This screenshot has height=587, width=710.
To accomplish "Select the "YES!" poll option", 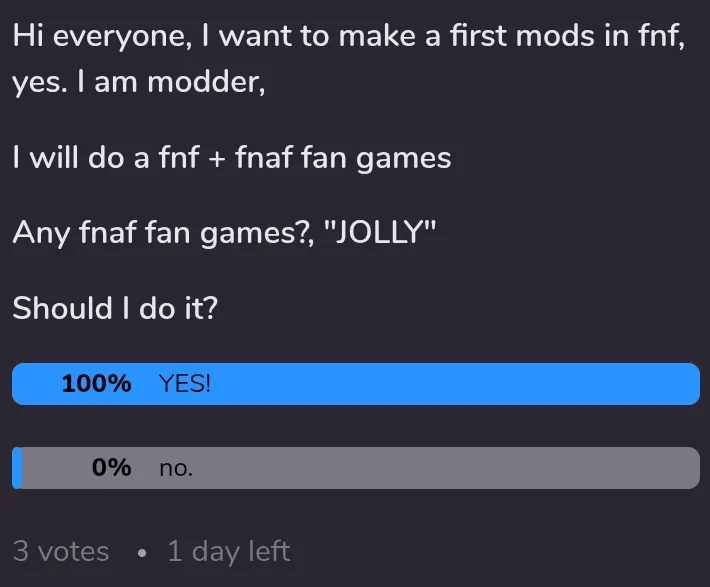I will [x=185, y=384].
